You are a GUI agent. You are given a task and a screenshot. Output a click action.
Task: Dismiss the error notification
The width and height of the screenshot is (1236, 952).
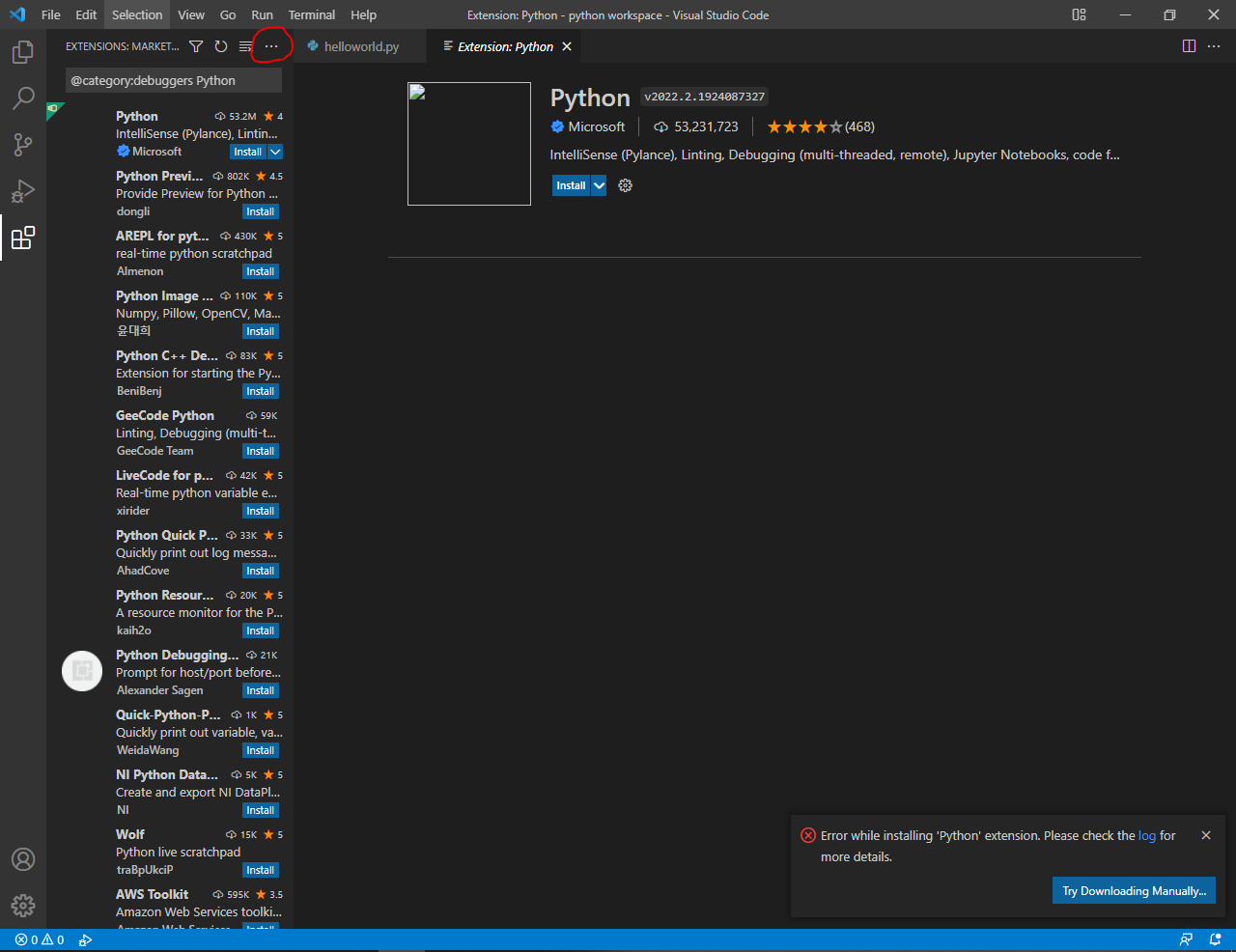tap(1206, 835)
